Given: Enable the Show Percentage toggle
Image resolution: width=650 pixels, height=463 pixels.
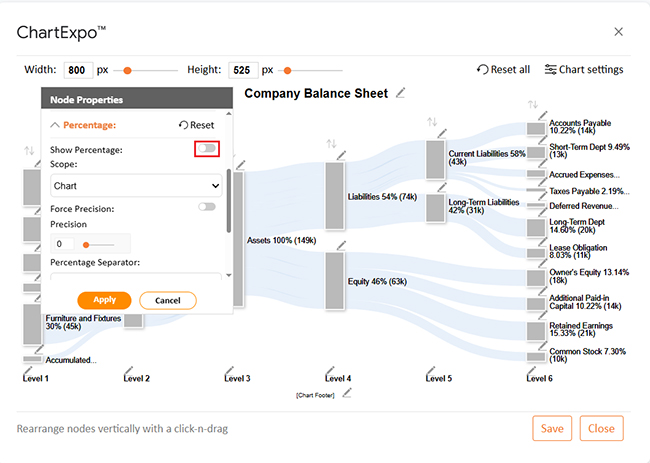Looking at the screenshot, I should tap(207, 148).
